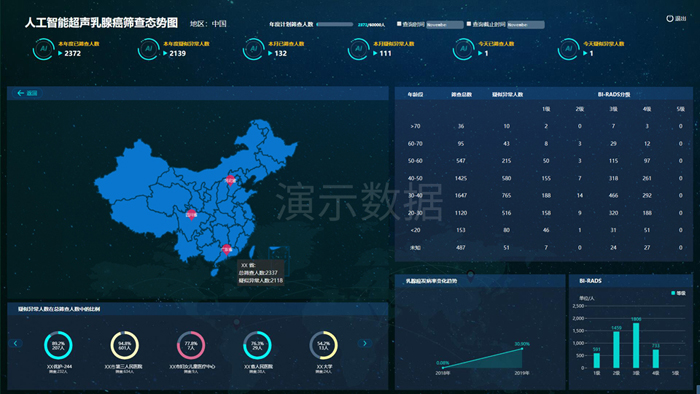700x394 pixels.
Task: Click the 第三人民医院 yellow donut chart
Action: click(x=125, y=345)
